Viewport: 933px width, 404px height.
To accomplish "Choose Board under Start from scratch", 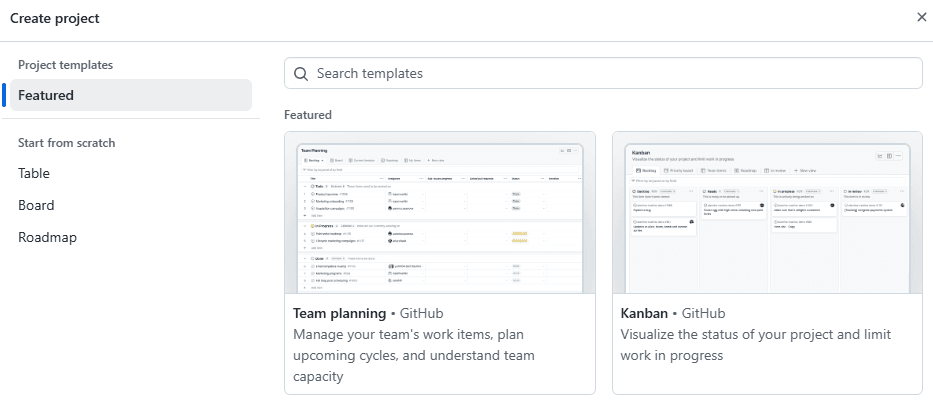I will coord(36,205).
